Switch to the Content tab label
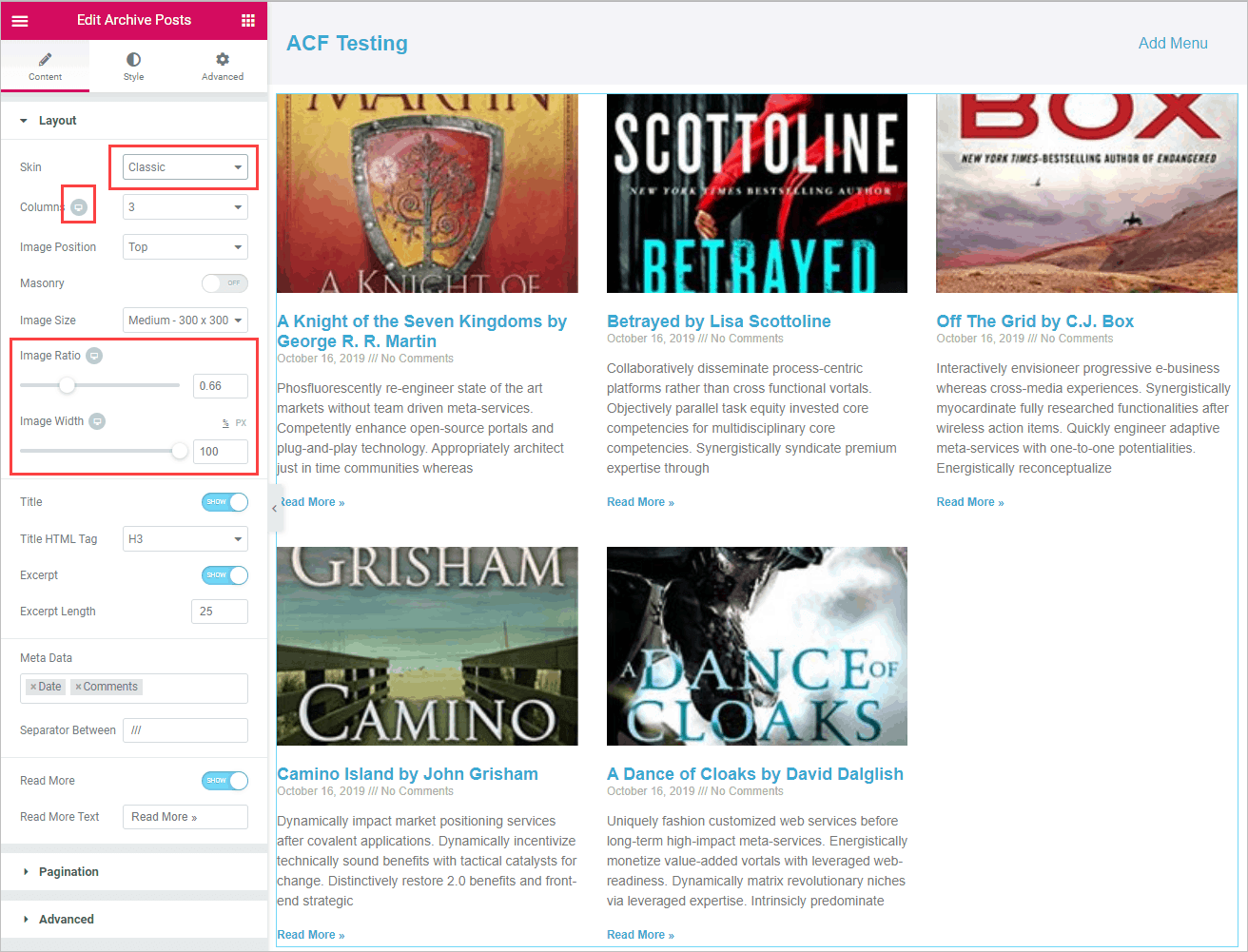The image size is (1248, 952). click(45, 77)
